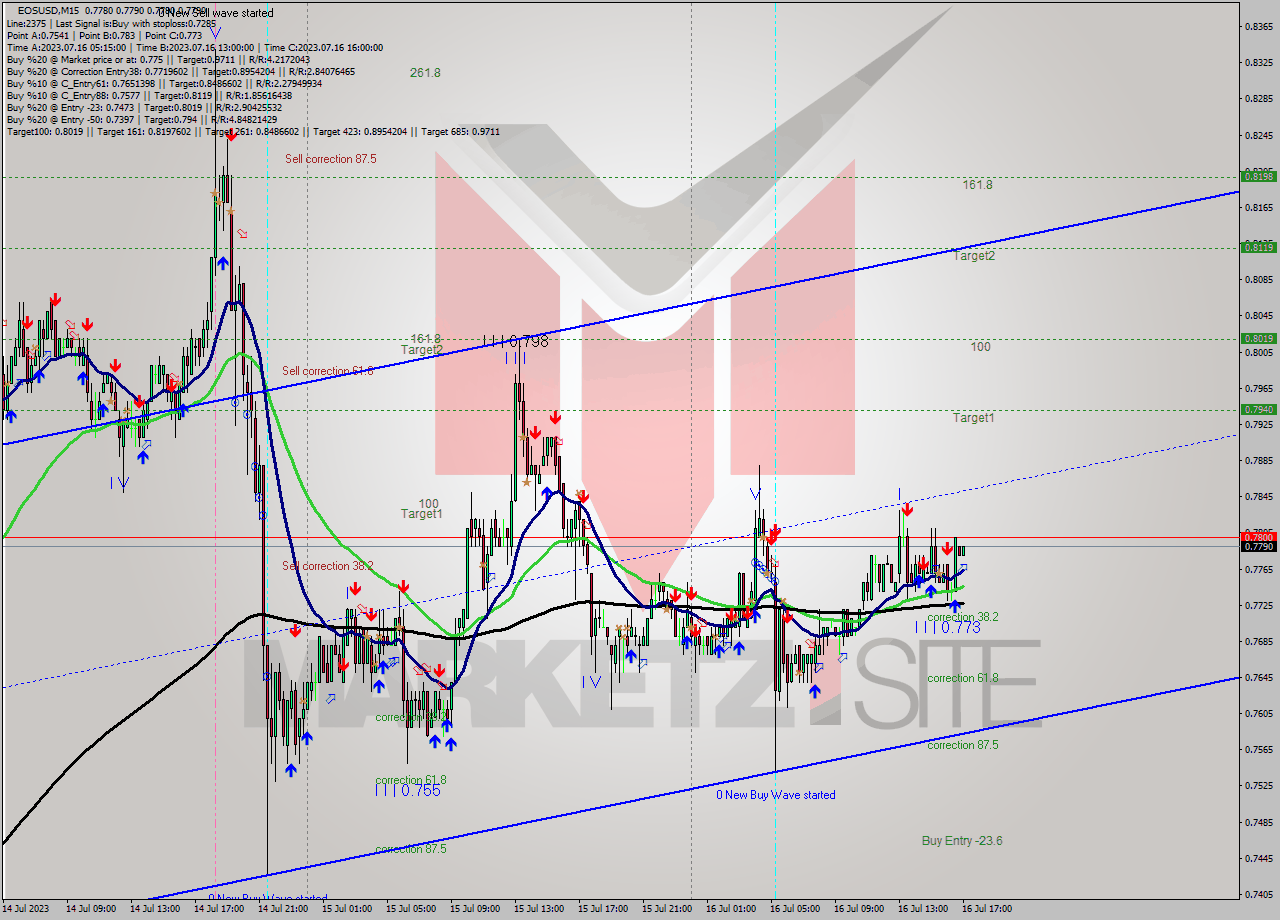1280x920 pixels.
Task: Click the 'I I I 0.755' wave label
Action: 408,790
